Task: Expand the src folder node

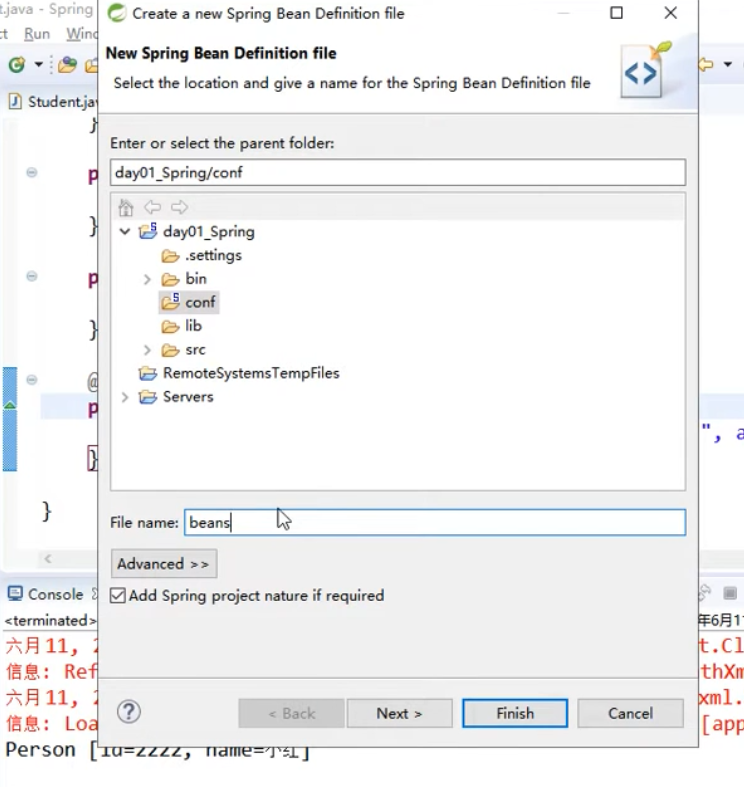Action: tap(147, 350)
